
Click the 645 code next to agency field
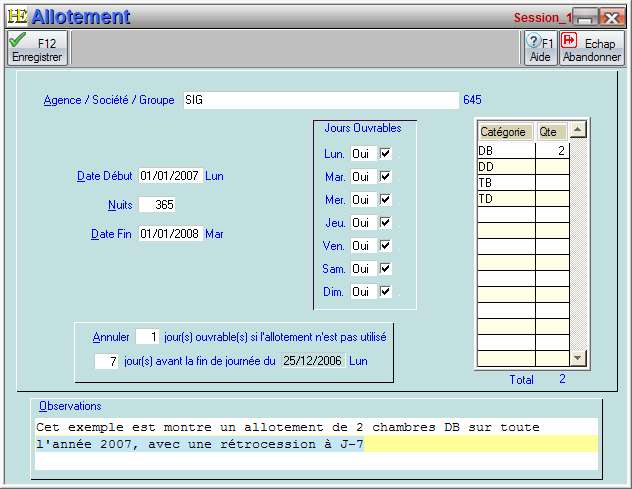[472, 100]
